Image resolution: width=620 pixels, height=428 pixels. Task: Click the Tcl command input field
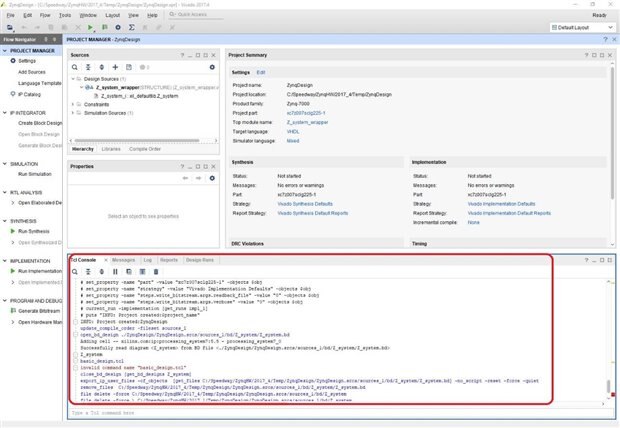click(x=330, y=413)
